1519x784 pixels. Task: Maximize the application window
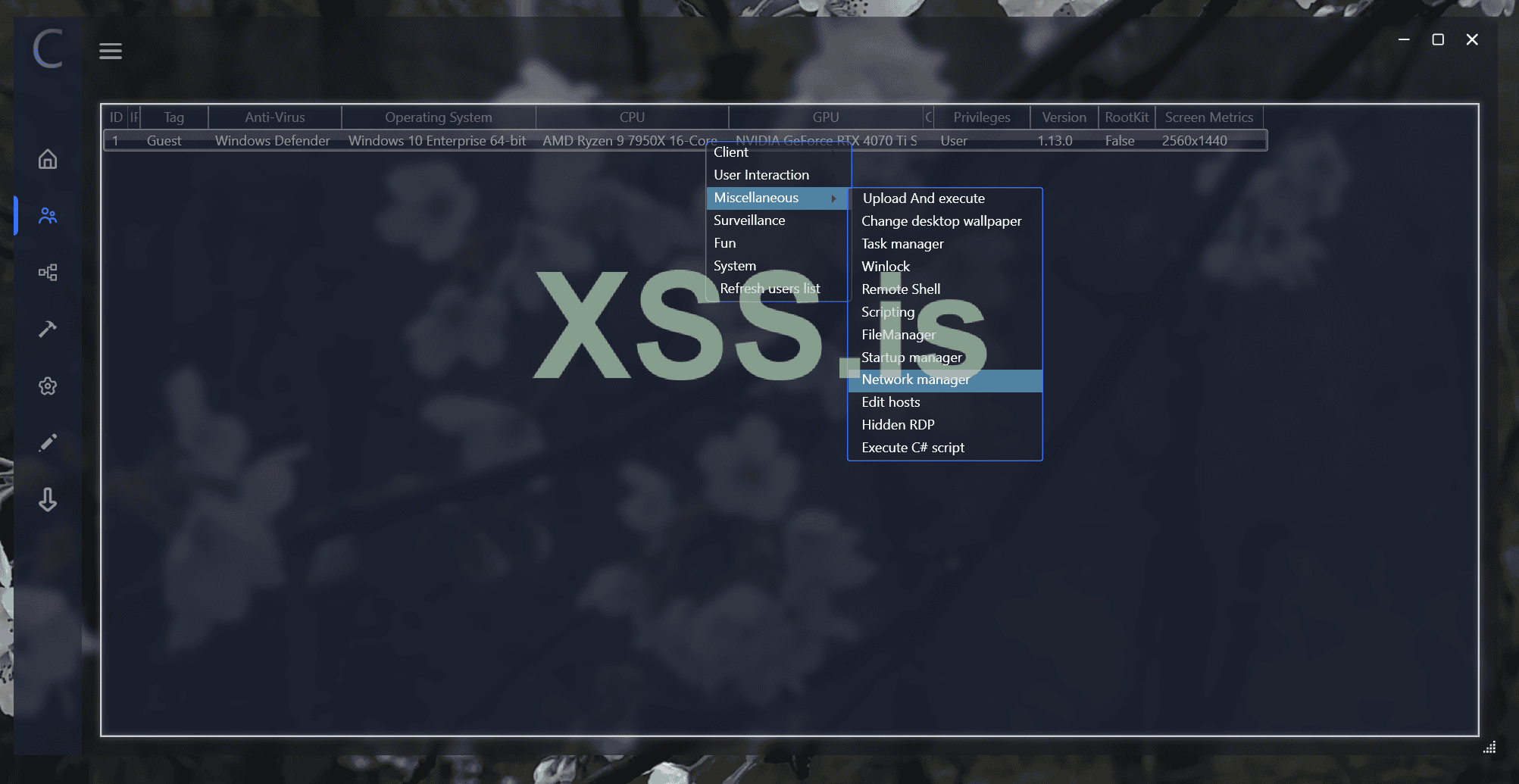pyautogui.click(x=1438, y=39)
